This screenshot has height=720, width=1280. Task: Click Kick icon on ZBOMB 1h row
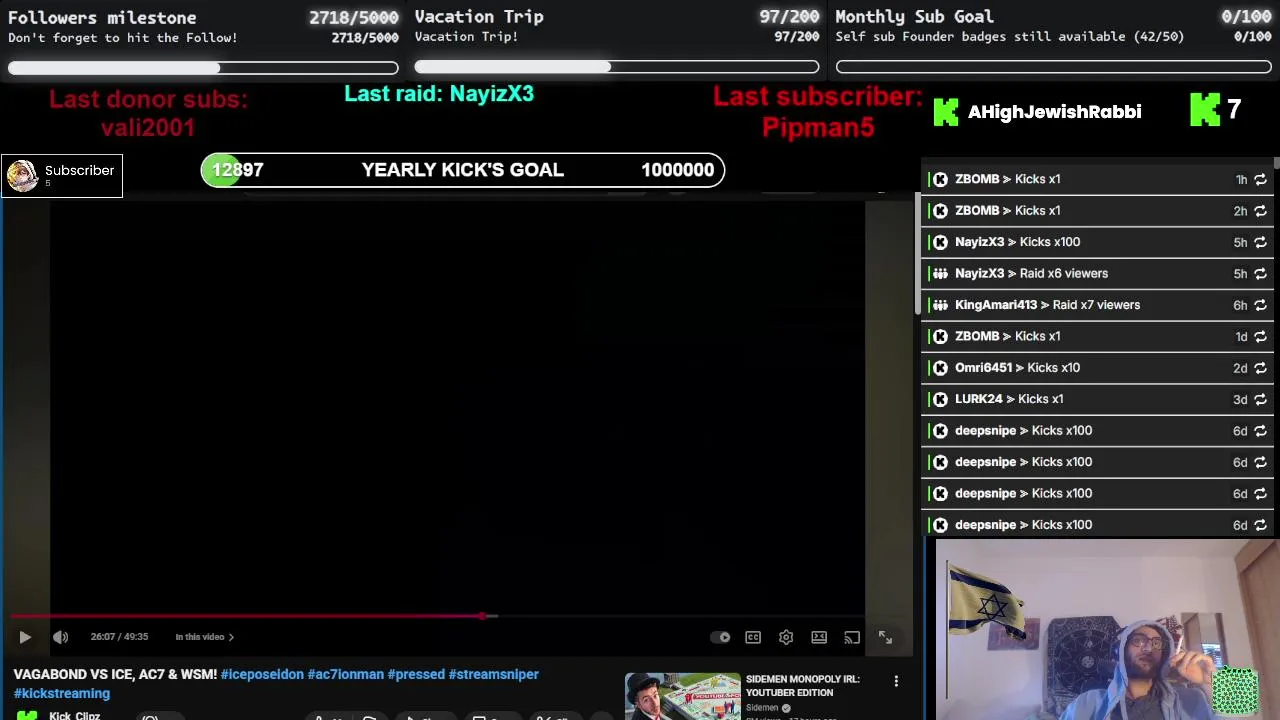tap(940, 179)
